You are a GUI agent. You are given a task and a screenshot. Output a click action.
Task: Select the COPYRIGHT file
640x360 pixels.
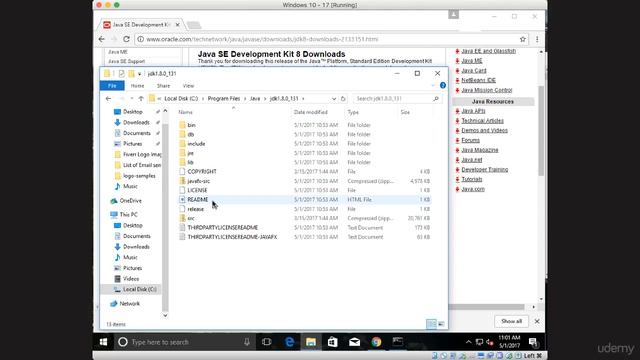pos(202,171)
